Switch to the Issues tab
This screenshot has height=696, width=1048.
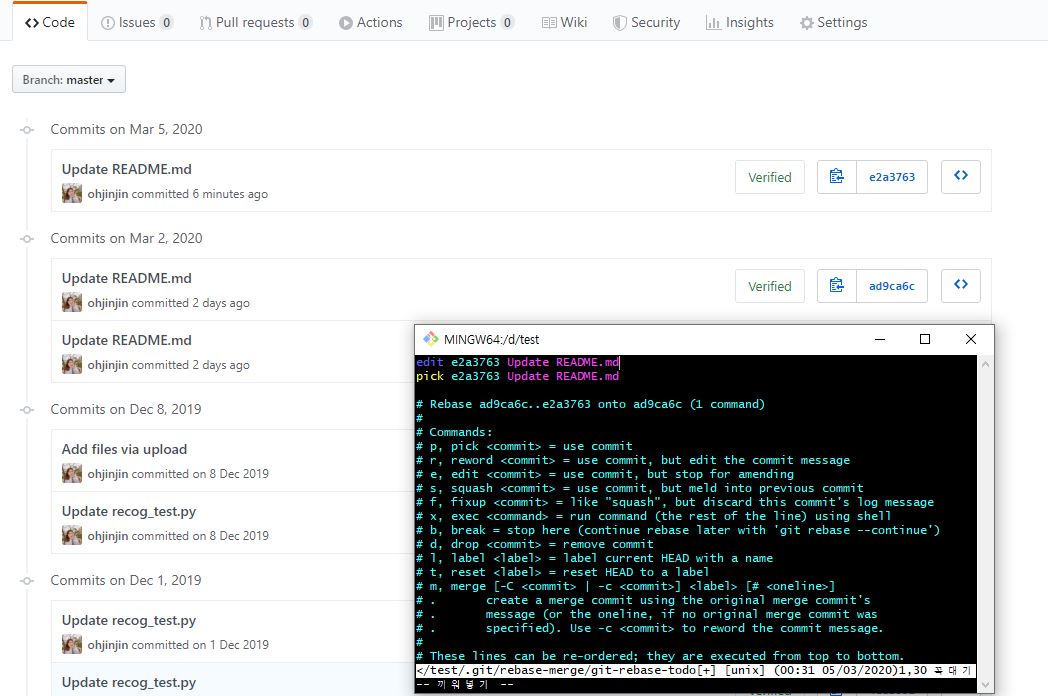tap(135, 21)
